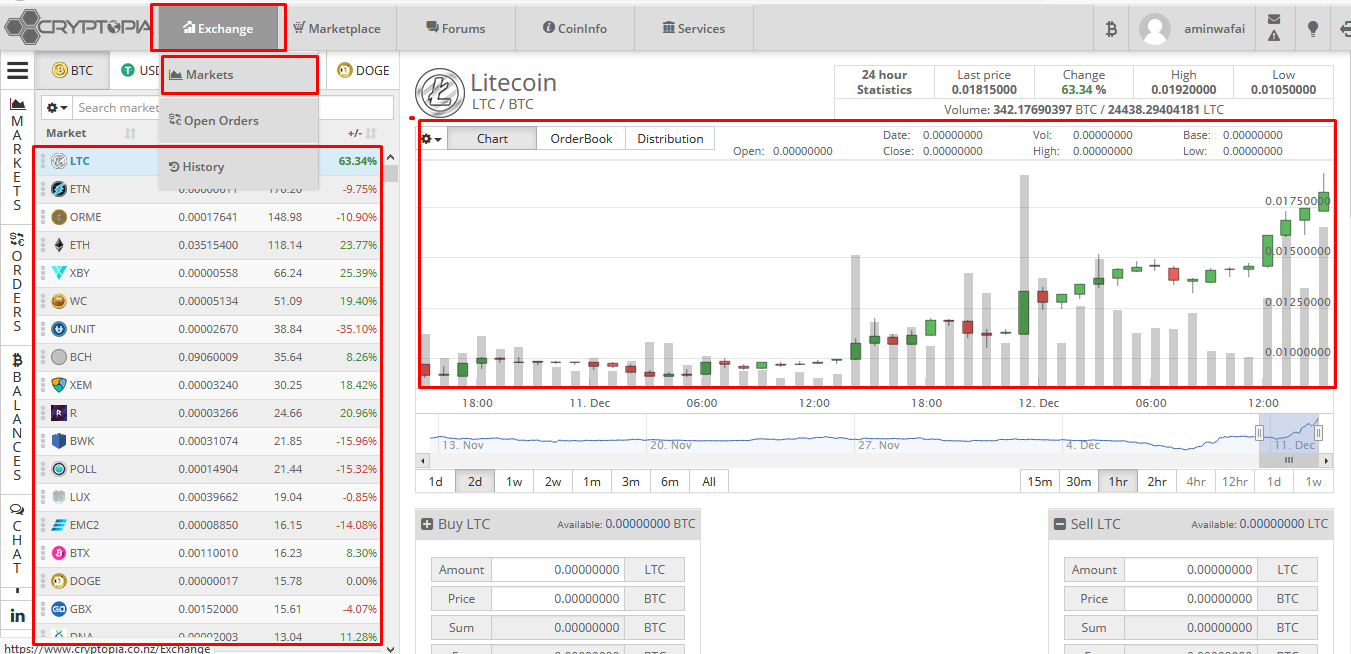Click the chart navigator left handle
The width and height of the screenshot is (1351, 654).
point(1259,433)
